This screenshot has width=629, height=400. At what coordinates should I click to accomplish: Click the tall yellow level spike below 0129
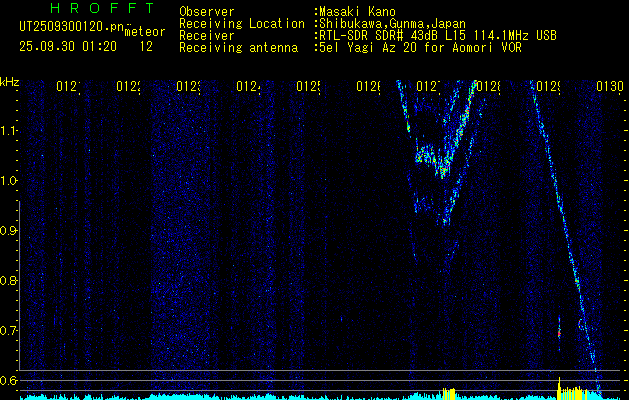click(559, 388)
